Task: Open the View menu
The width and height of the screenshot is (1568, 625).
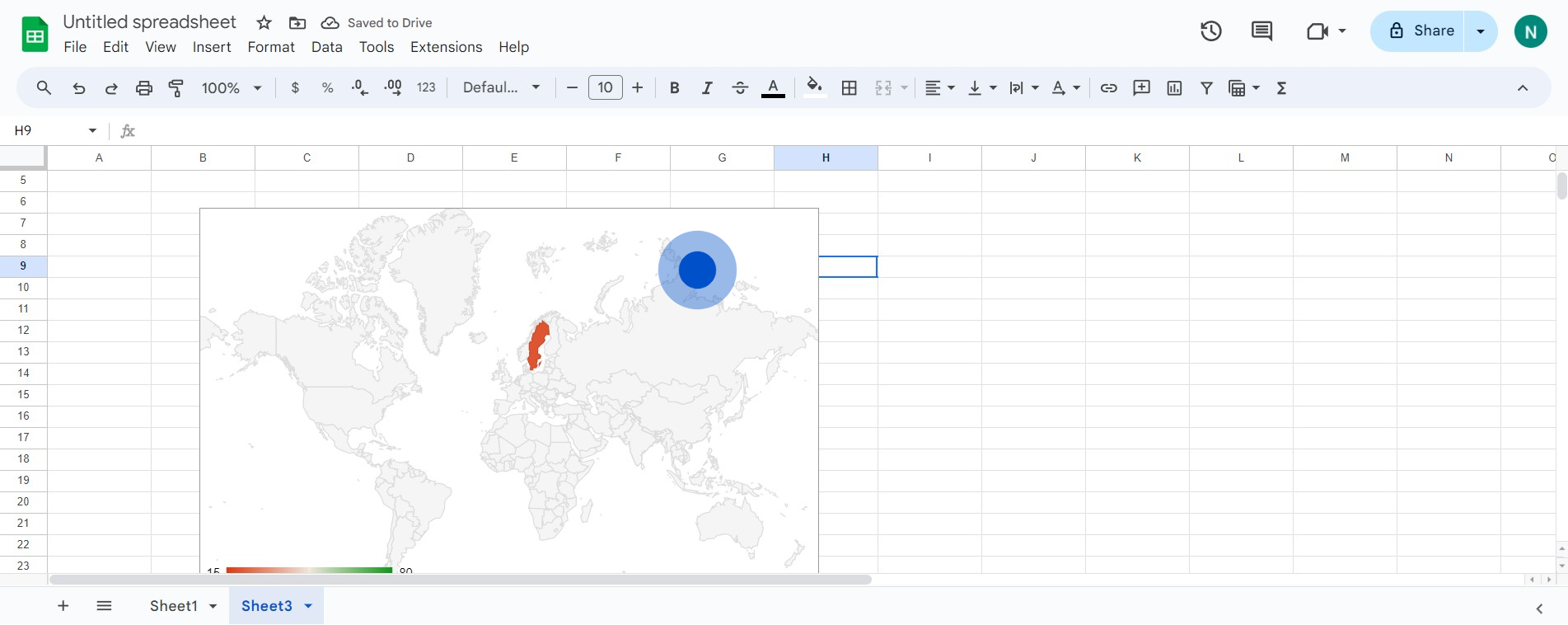Action: tap(161, 47)
